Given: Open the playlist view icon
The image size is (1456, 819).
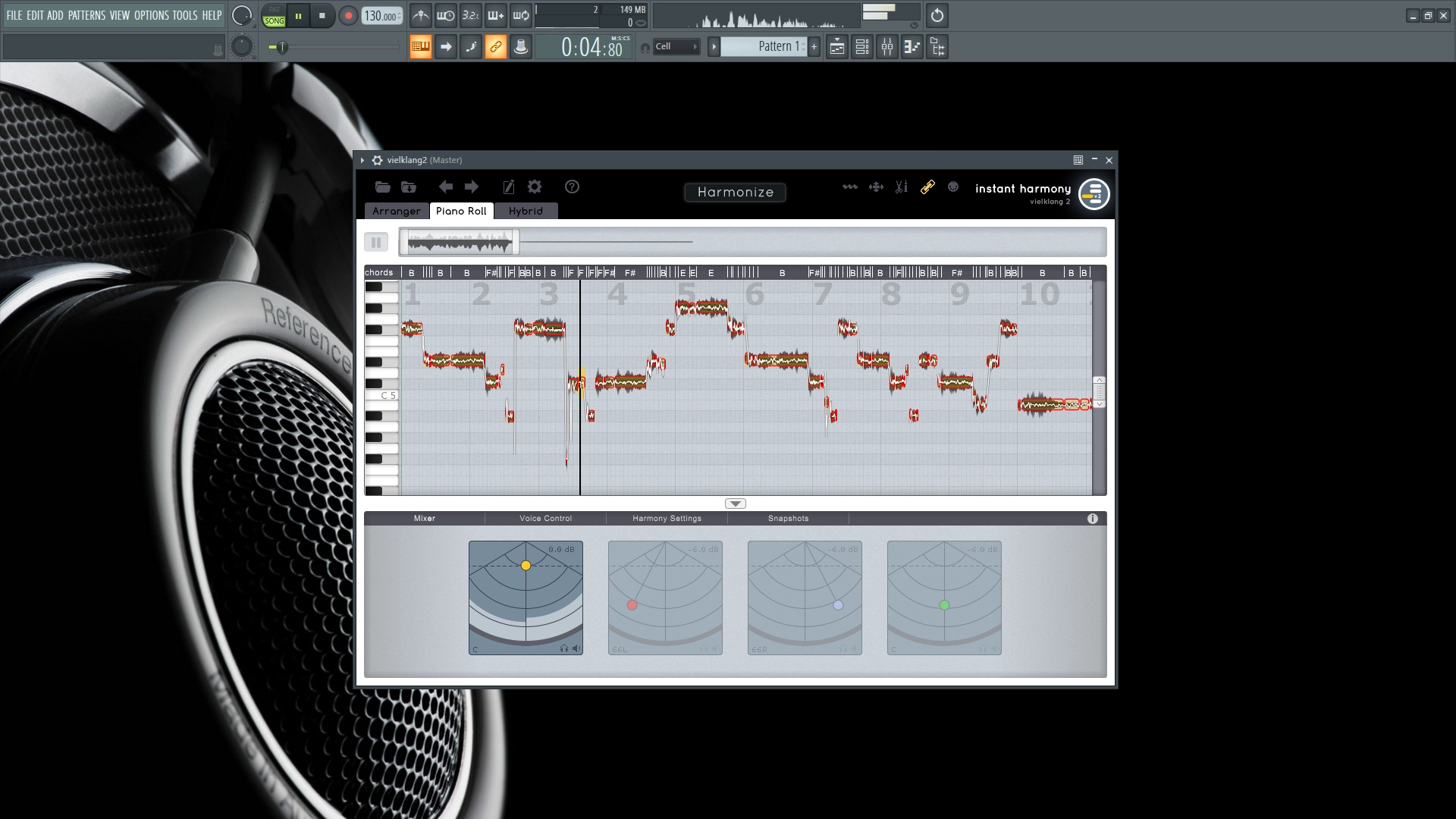Looking at the screenshot, I should (837, 47).
